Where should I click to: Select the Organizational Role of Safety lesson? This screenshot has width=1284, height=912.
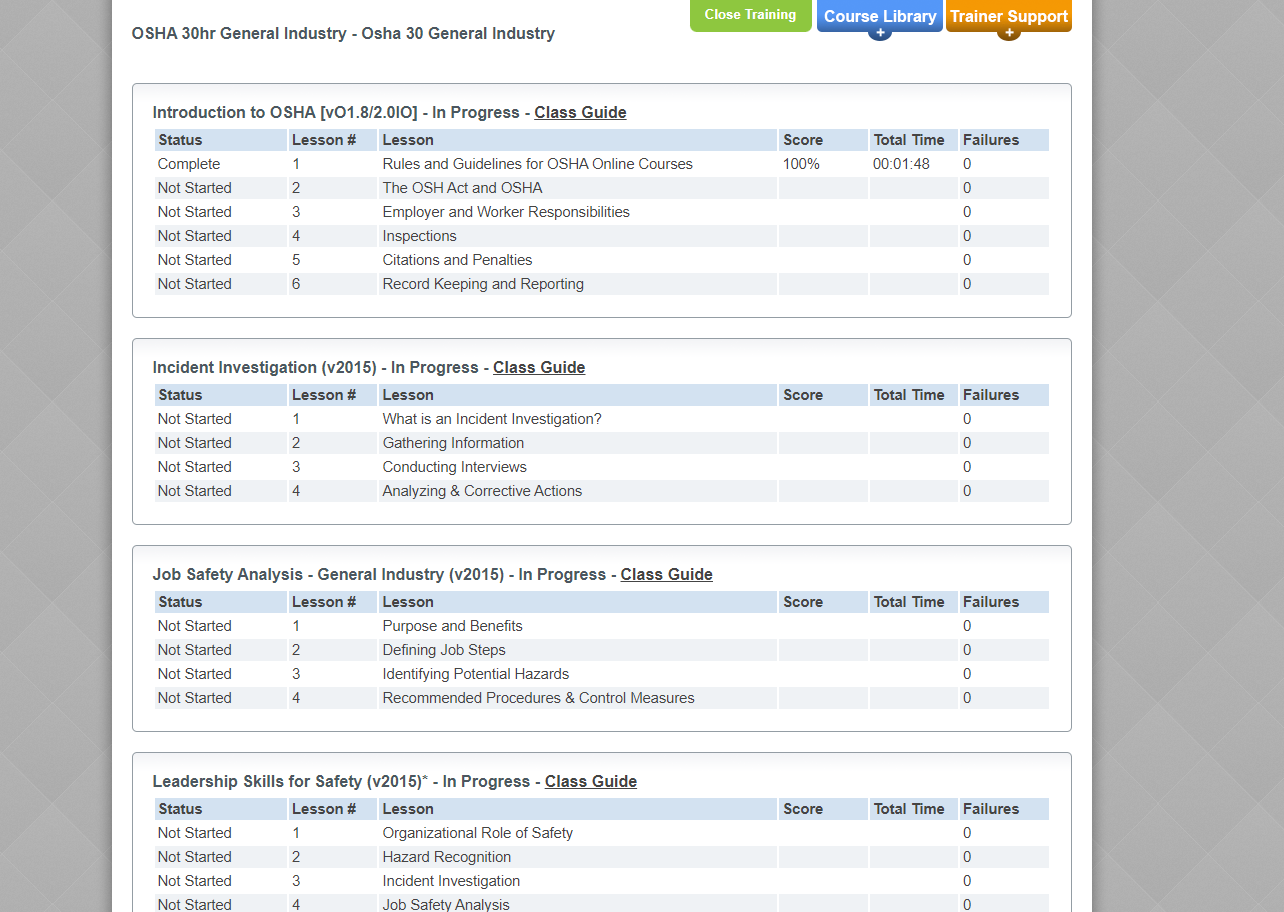[x=478, y=833]
